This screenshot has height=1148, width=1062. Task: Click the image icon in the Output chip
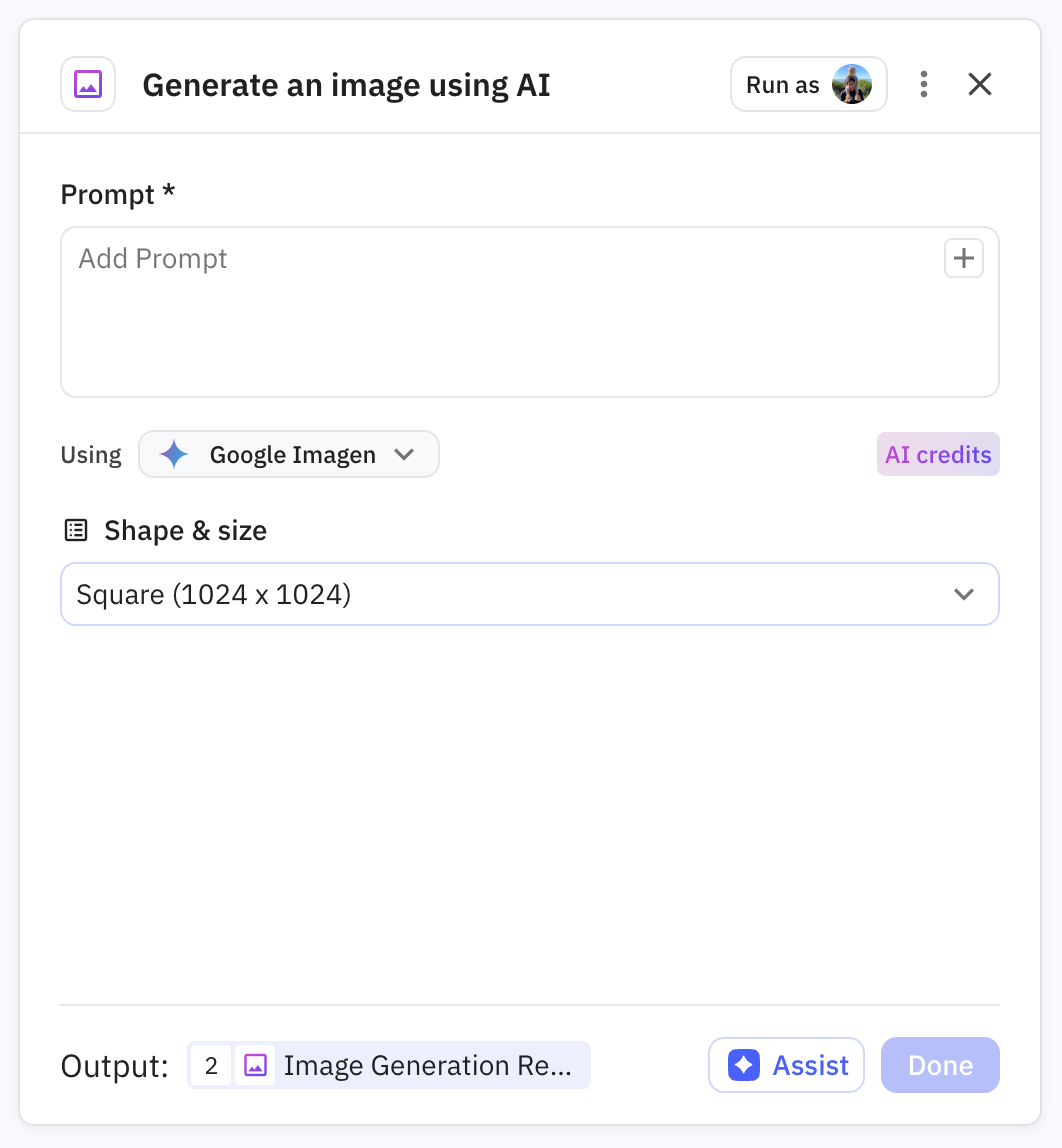point(256,1066)
